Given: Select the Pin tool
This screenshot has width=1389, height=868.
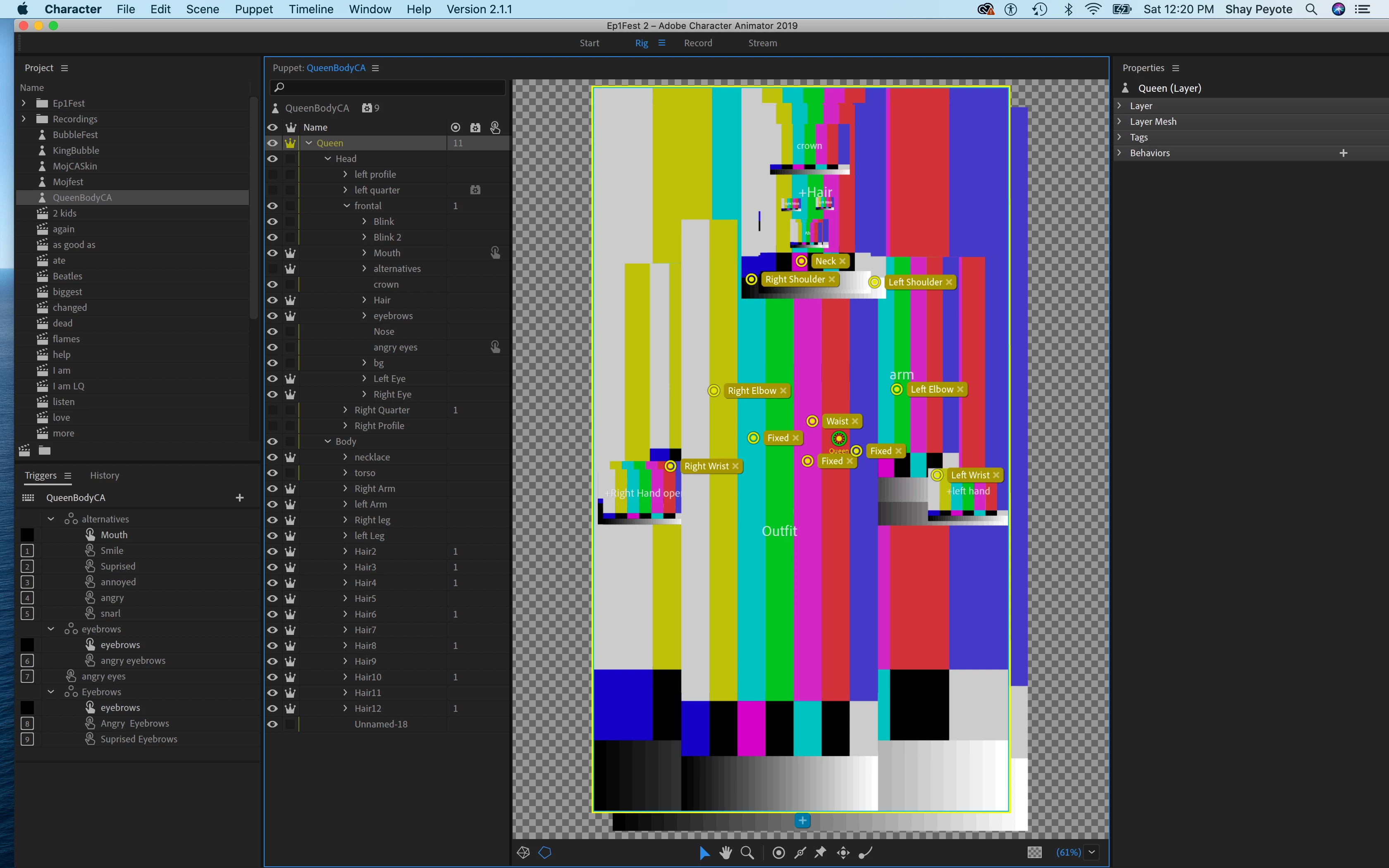Looking at the screenshot, I should click(x=821, y=852).
